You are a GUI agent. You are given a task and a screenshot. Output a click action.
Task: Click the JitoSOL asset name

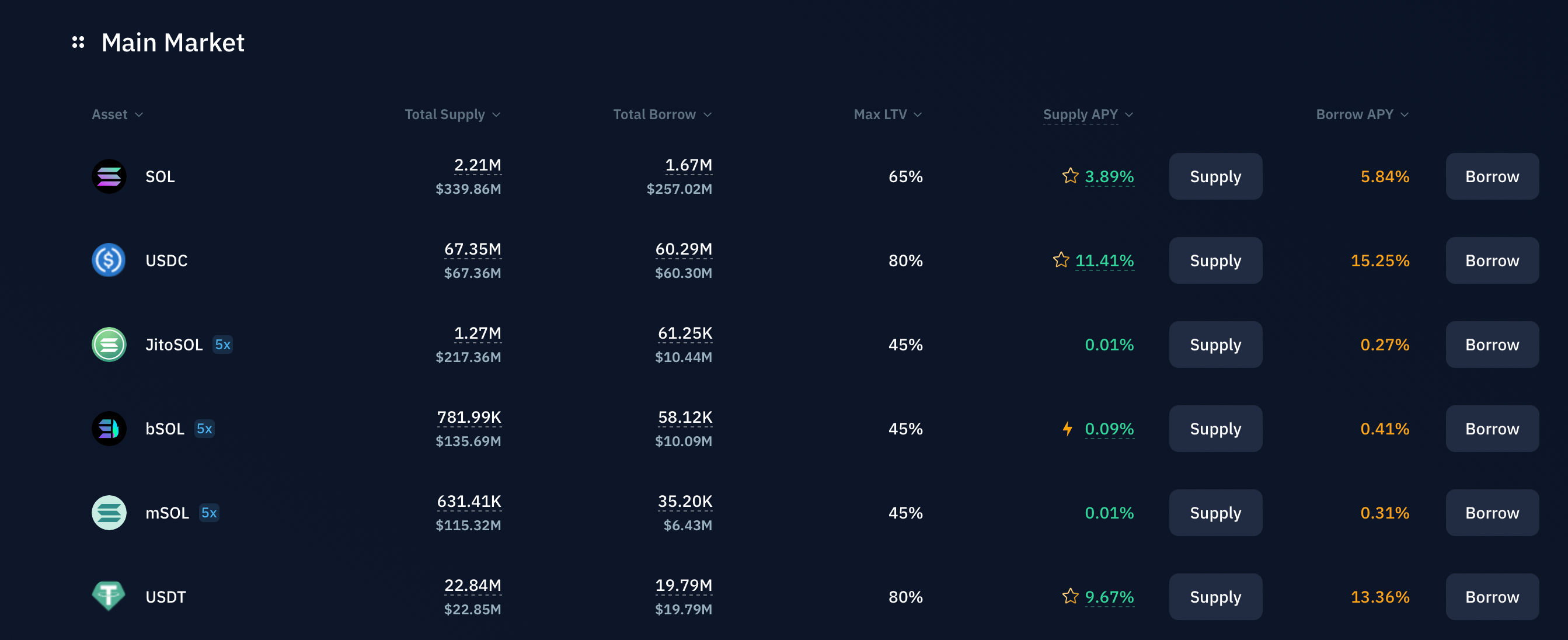(x=174, y=345)
